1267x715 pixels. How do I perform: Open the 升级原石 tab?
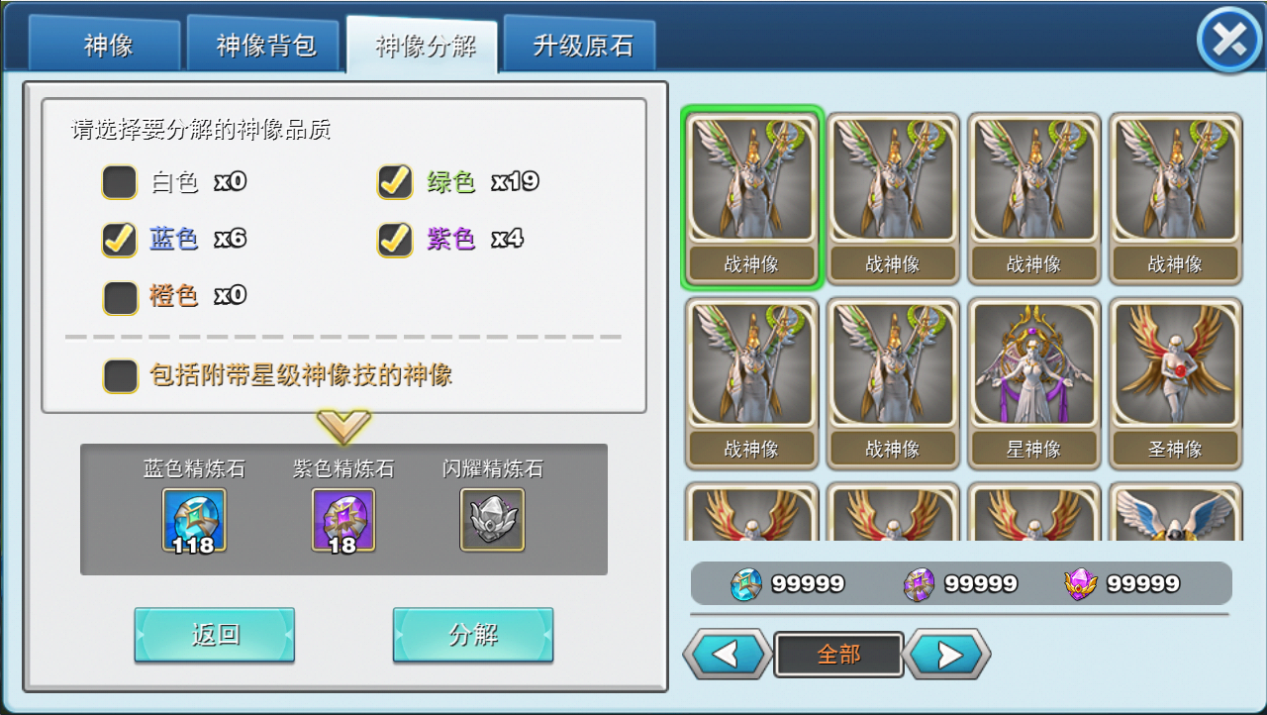pyautogui.click(x=582, y=45)
